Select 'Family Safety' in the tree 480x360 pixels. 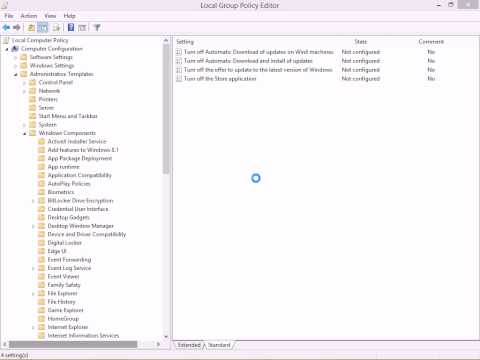click(x=64, y=285)
